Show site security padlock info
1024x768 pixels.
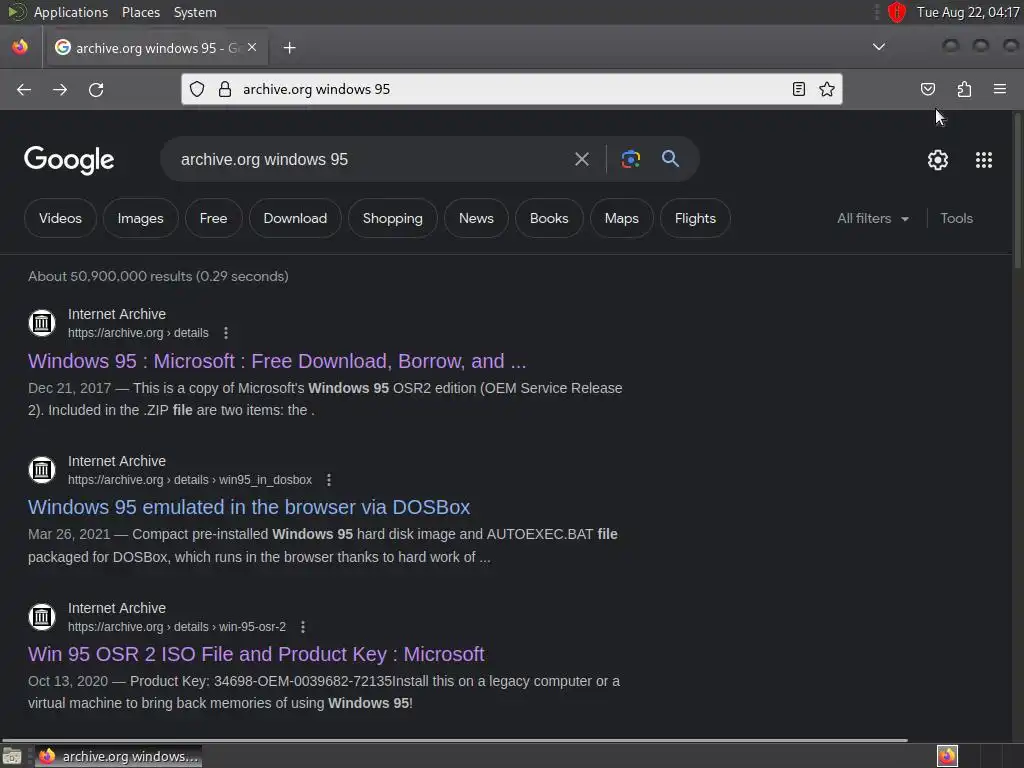click(225, 89)
